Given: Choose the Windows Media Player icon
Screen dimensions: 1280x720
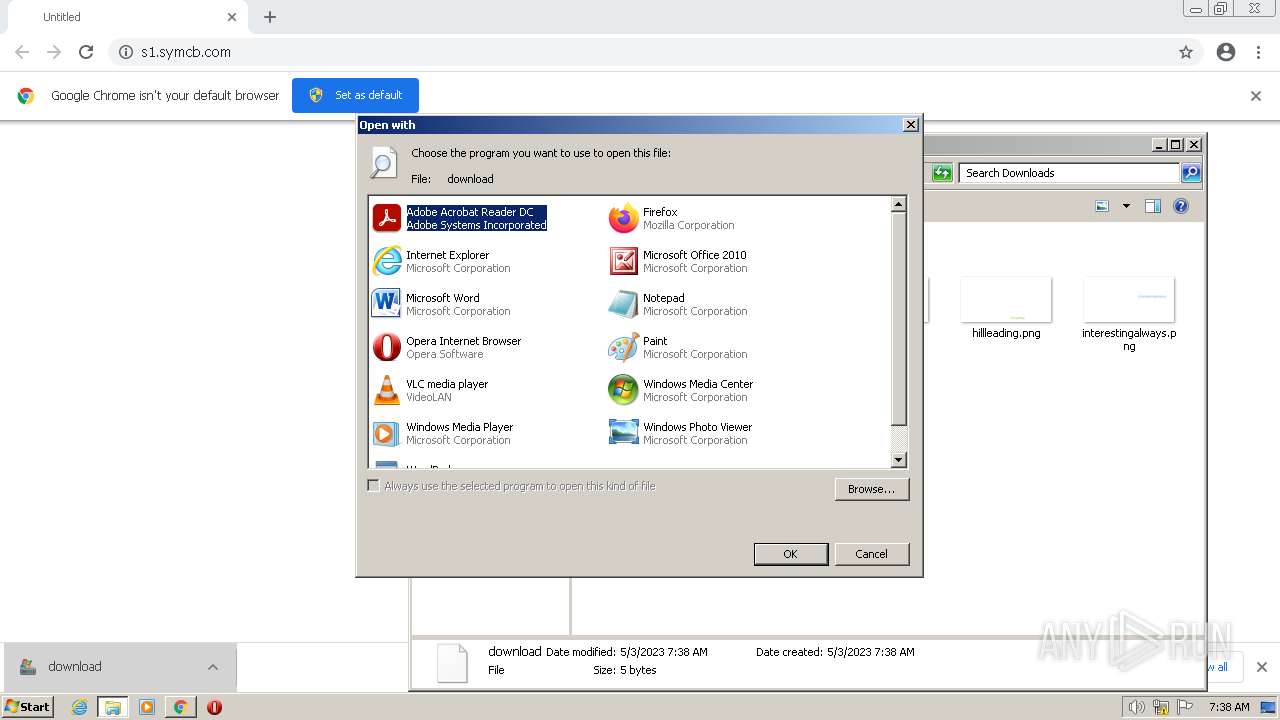Looking at the screenshot, I should [x=386, y=433].
